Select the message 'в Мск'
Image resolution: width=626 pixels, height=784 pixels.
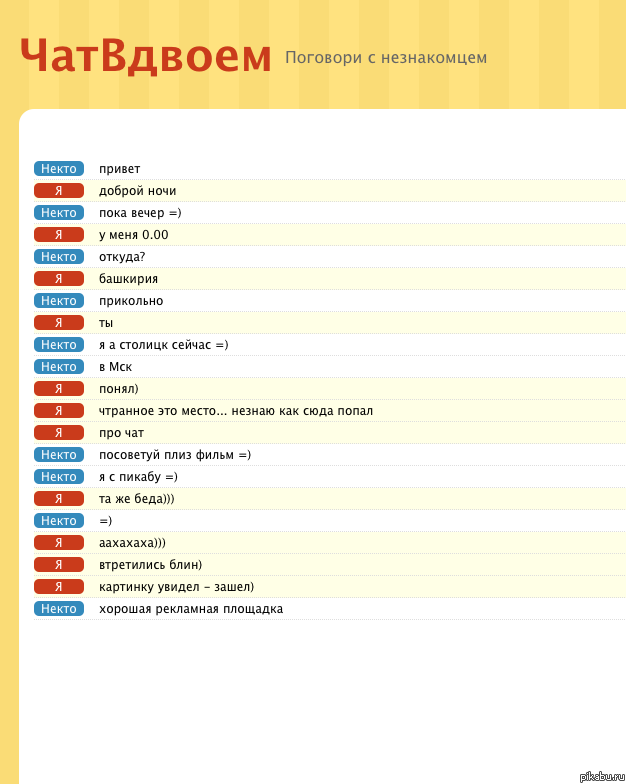coord(116,367)
